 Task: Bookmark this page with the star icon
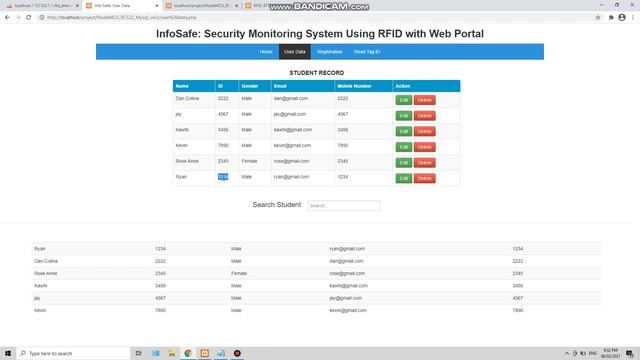click(x=598, y=18)
